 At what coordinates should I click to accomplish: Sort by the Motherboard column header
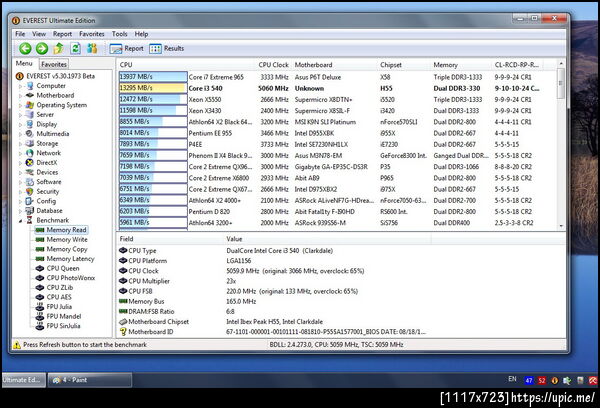pos(334,65)
